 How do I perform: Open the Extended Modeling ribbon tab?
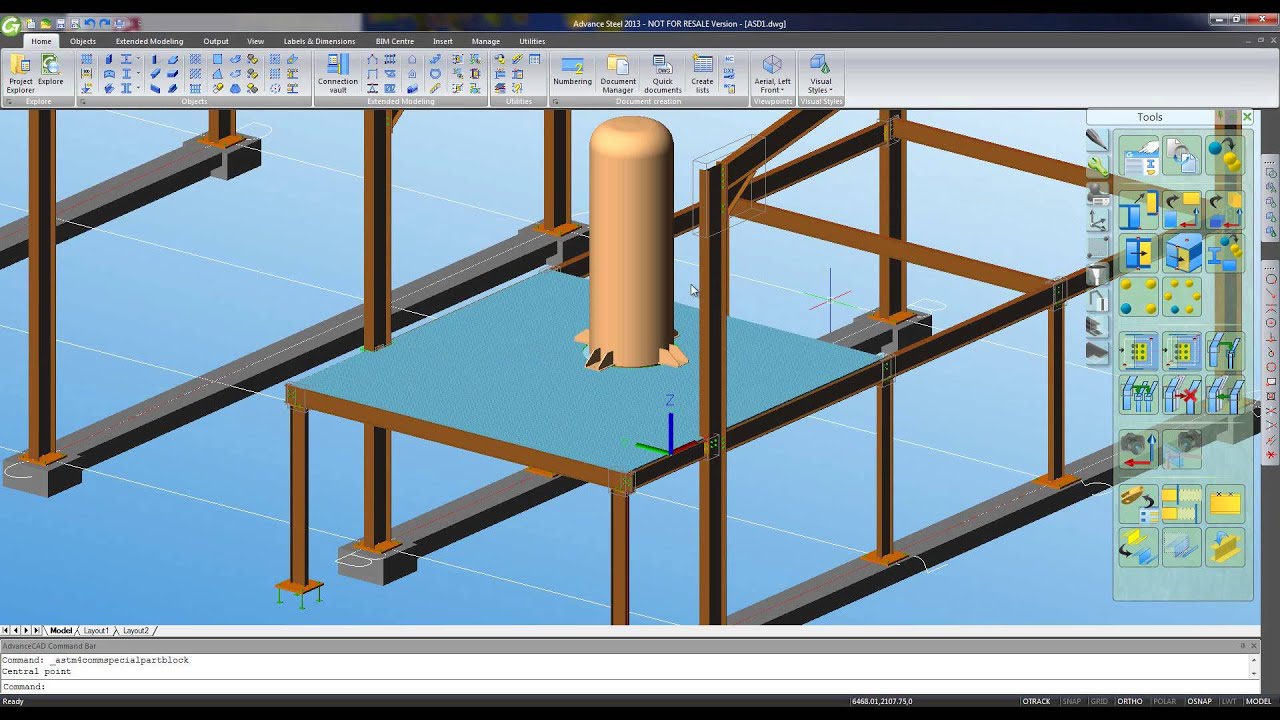point(149,41)
